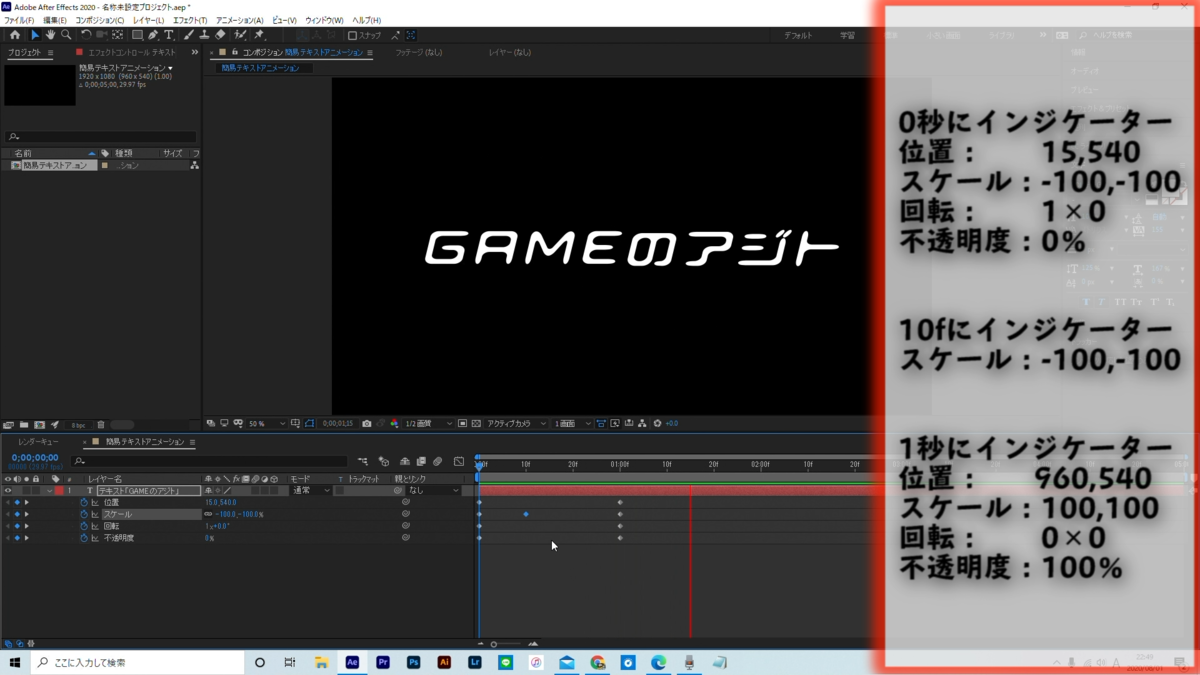This screenshot has height=675, width=1200.
Task: Toggle keyframe diamond for 位置 row
Action: click(17, 502)
